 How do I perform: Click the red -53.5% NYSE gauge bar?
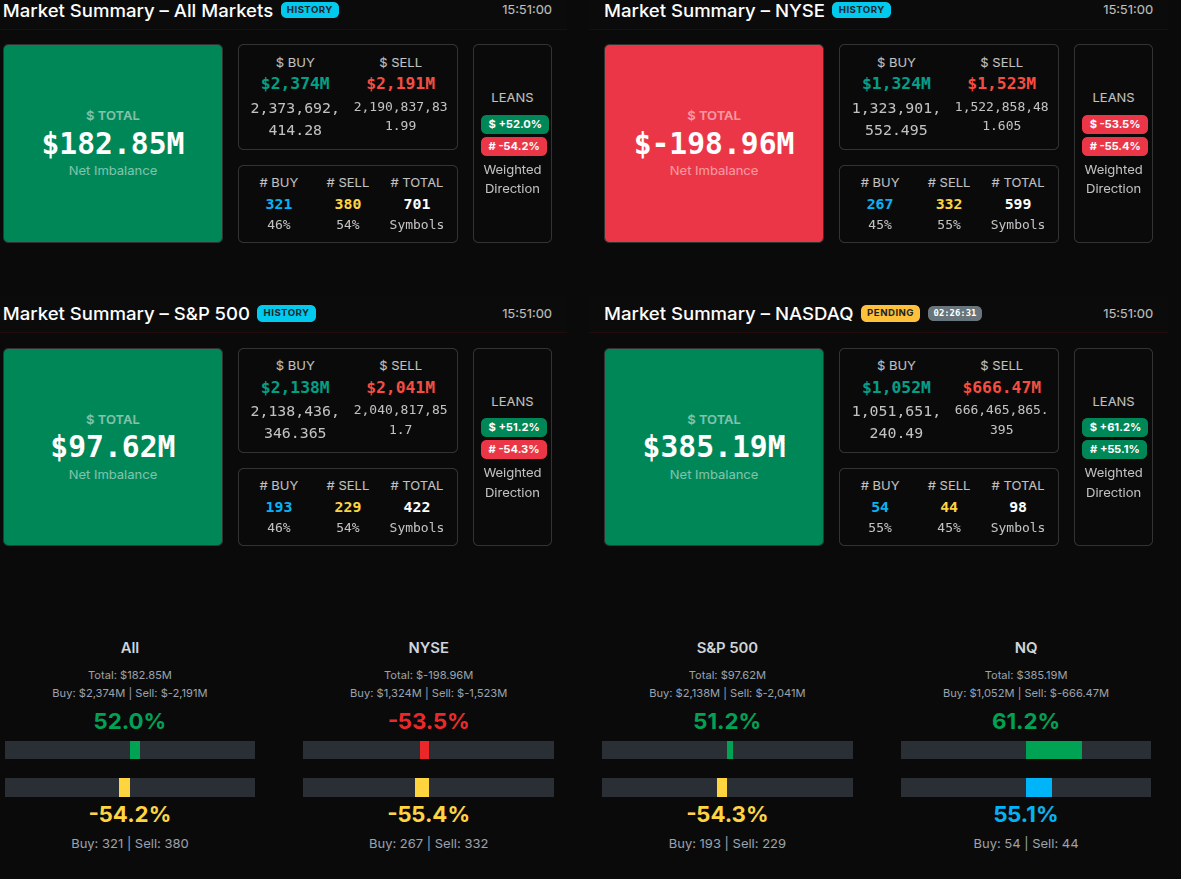point(424,750)
